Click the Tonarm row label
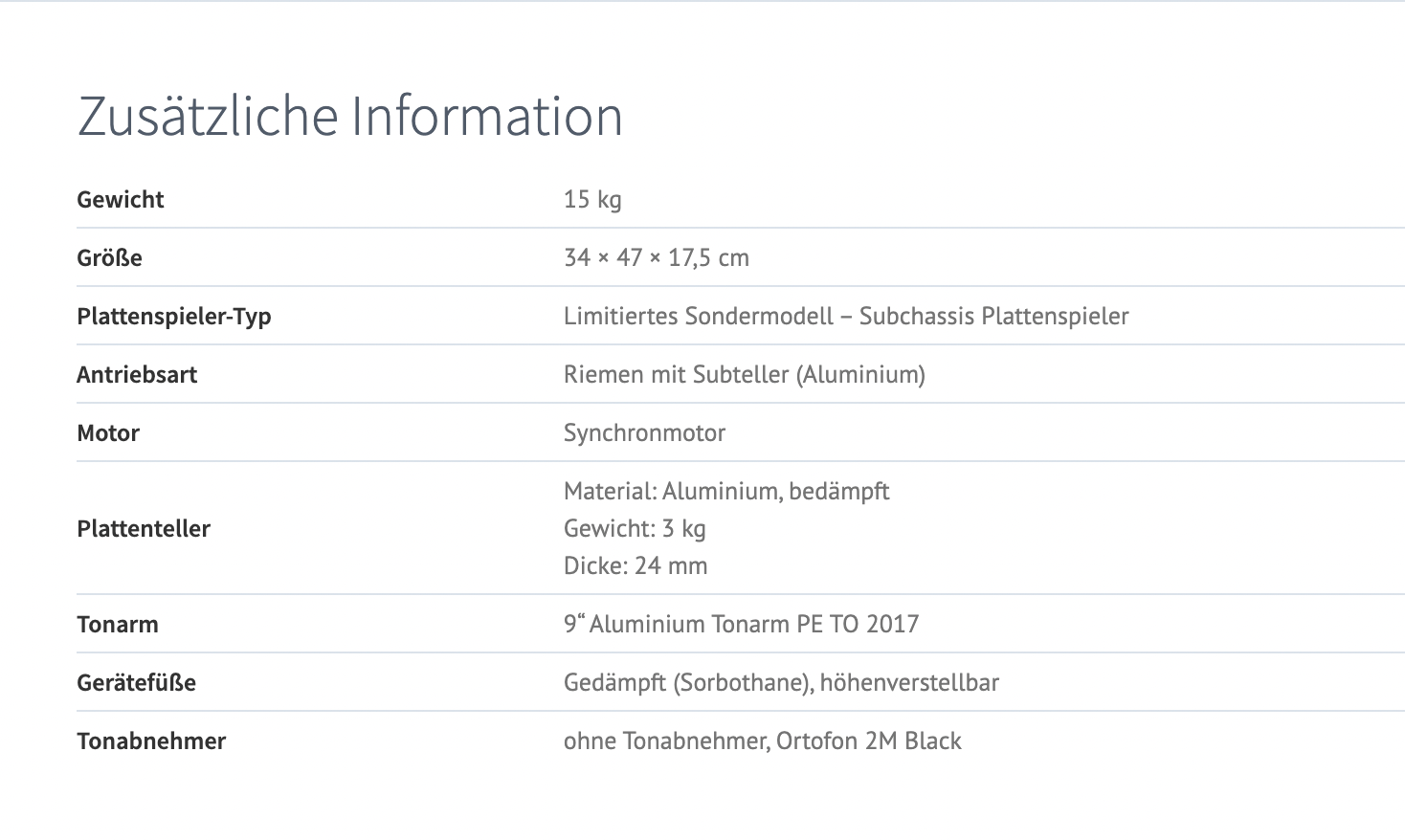 pos(118,624)
